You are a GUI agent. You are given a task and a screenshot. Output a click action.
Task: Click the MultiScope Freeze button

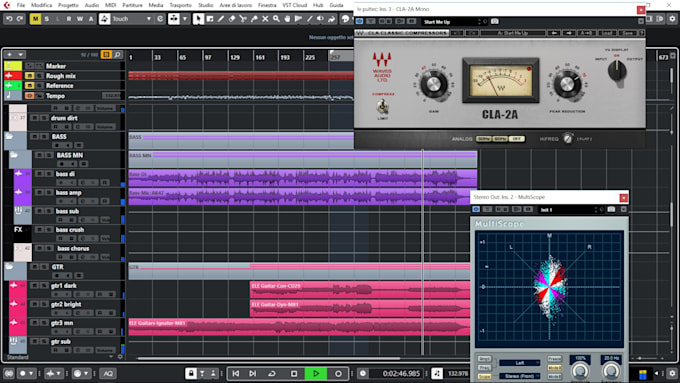pos(554,359)
